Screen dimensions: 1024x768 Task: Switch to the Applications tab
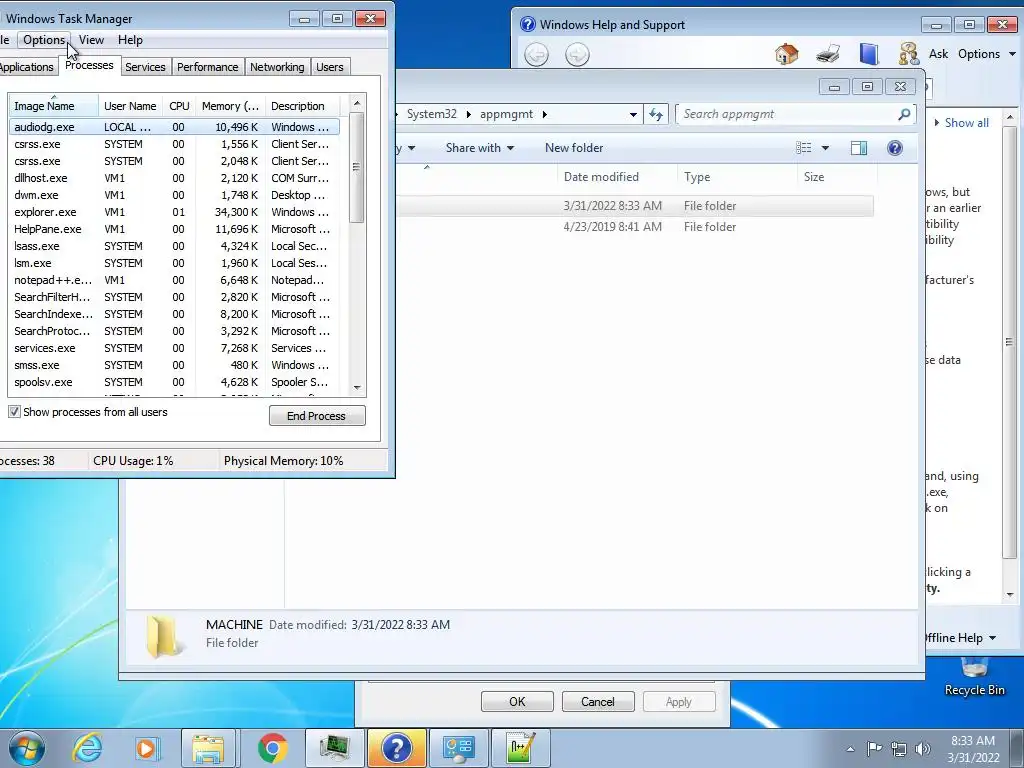pos(27,67)
